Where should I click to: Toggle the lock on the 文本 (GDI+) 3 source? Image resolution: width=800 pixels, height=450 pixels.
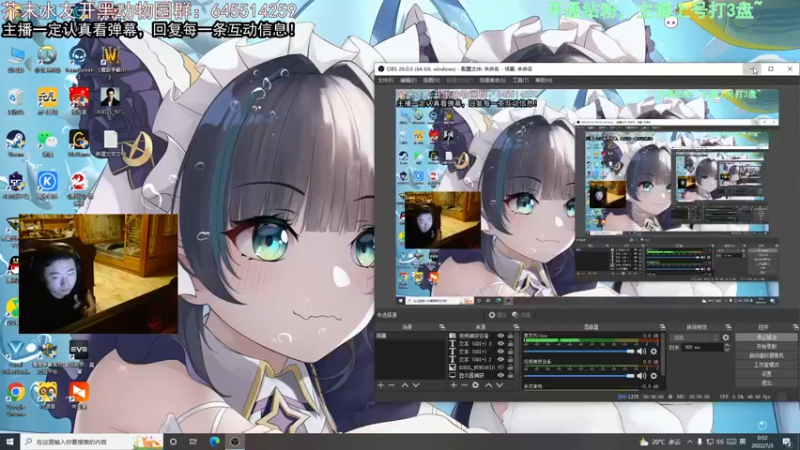coord(510,344)
